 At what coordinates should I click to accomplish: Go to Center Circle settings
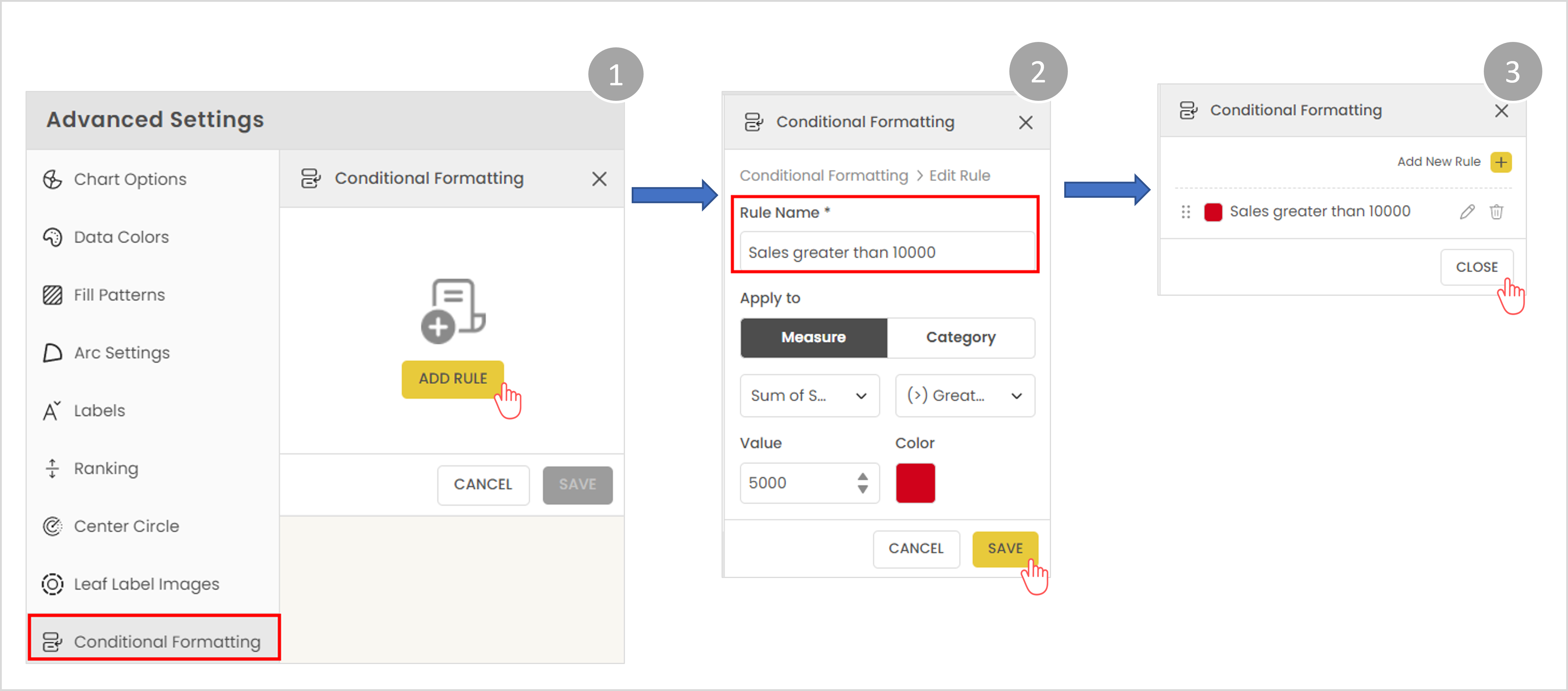pyautogui.click(x=126, y=526)
